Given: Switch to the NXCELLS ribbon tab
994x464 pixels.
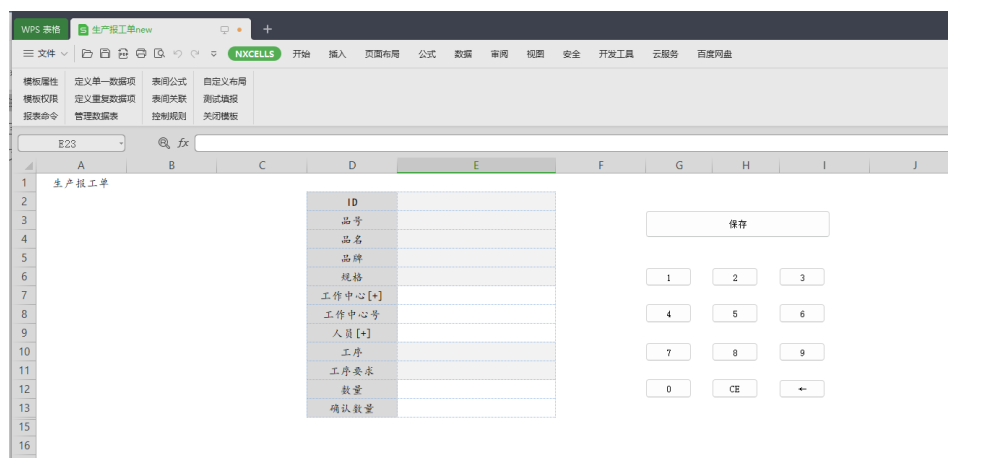Looking at the screenshot, I should pyautogui.click(x=254, y=54).
